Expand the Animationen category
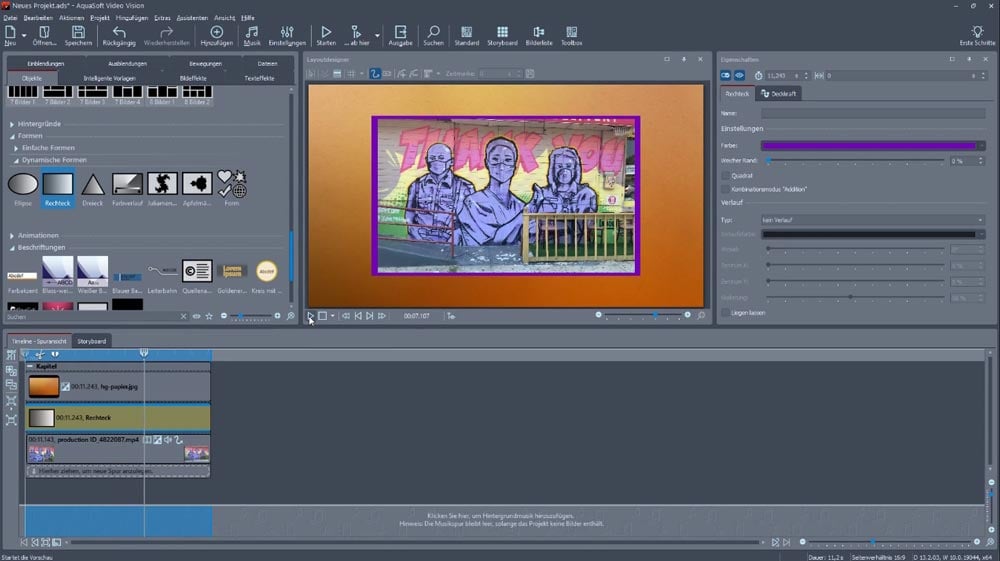 tap(38, 235)
